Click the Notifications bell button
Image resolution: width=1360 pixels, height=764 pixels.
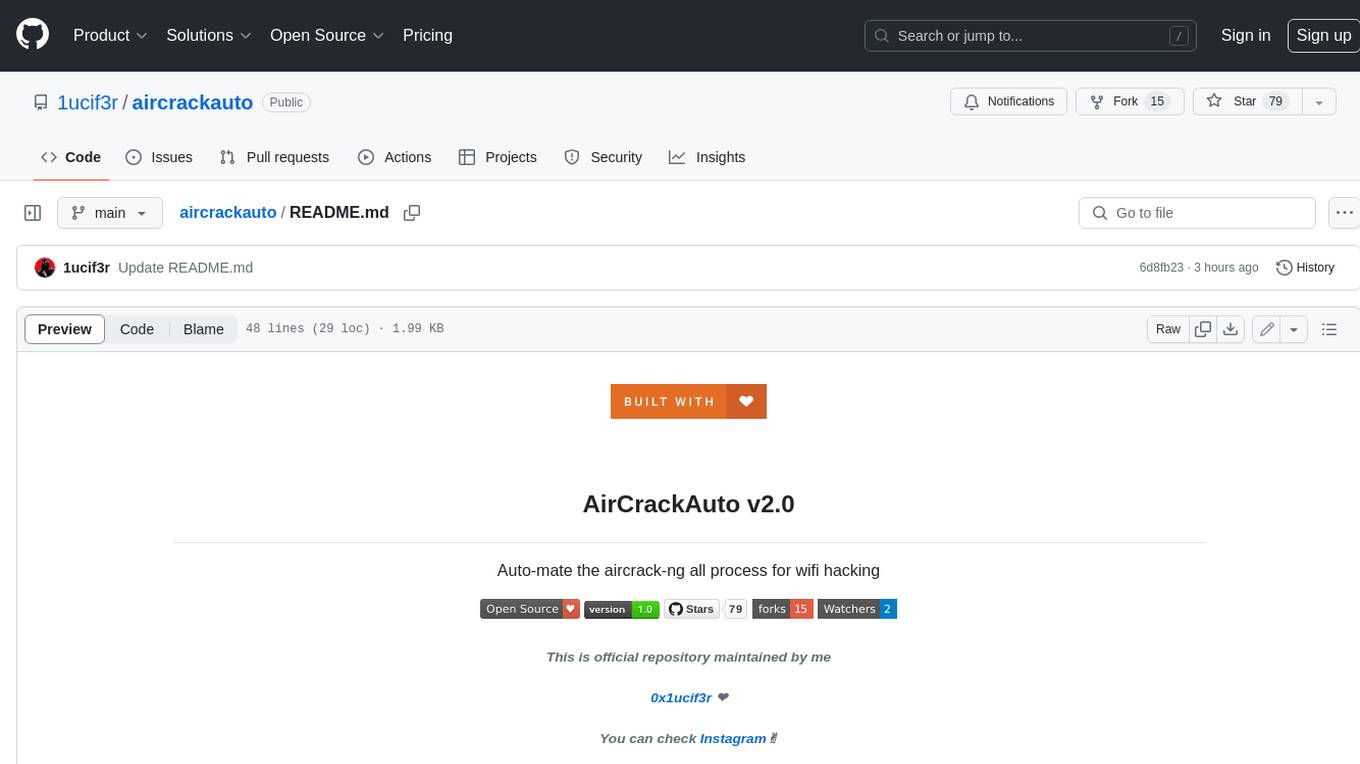pos(1009,102)
